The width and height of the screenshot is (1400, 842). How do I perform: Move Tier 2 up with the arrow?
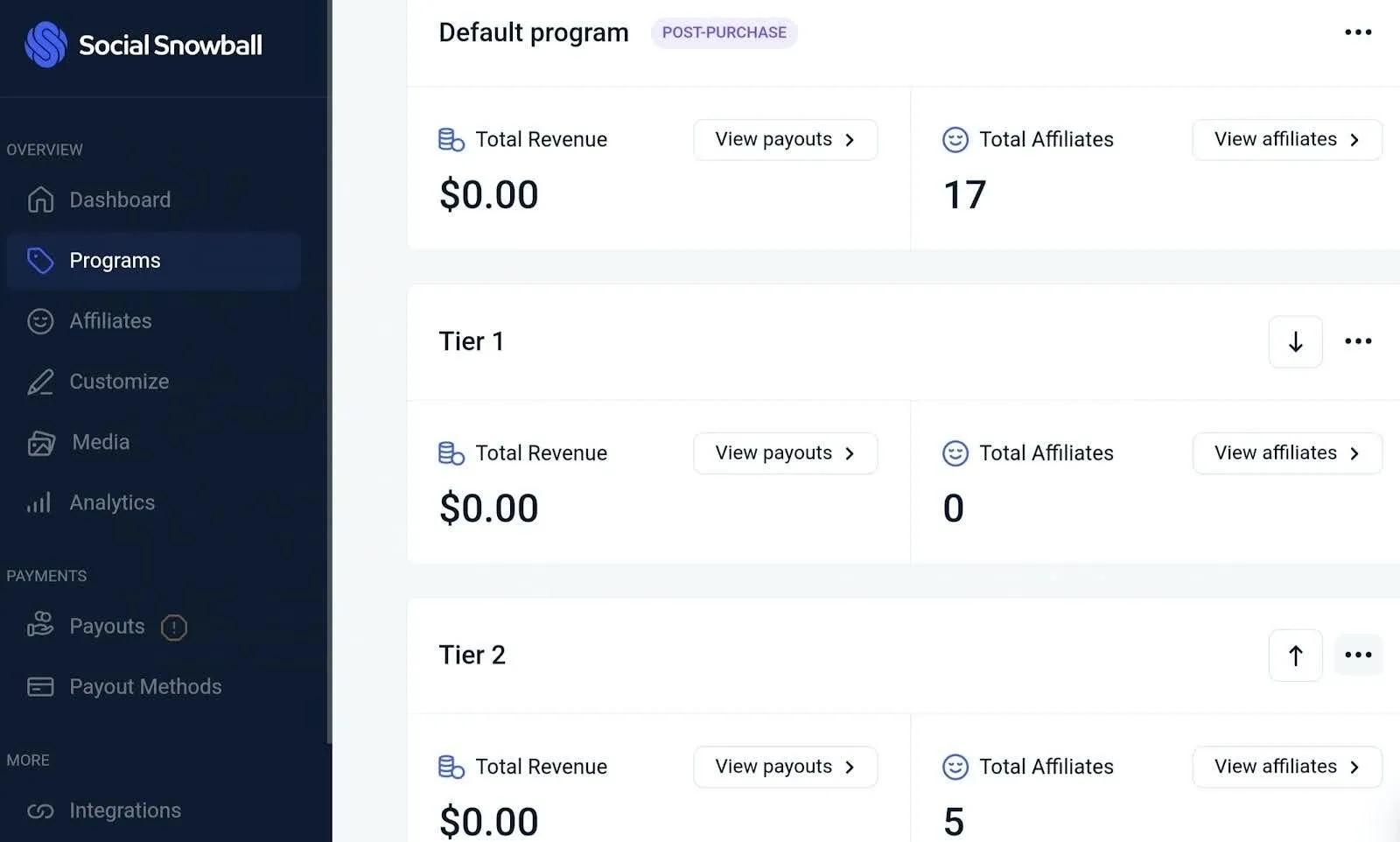(x=1295, y=654)
